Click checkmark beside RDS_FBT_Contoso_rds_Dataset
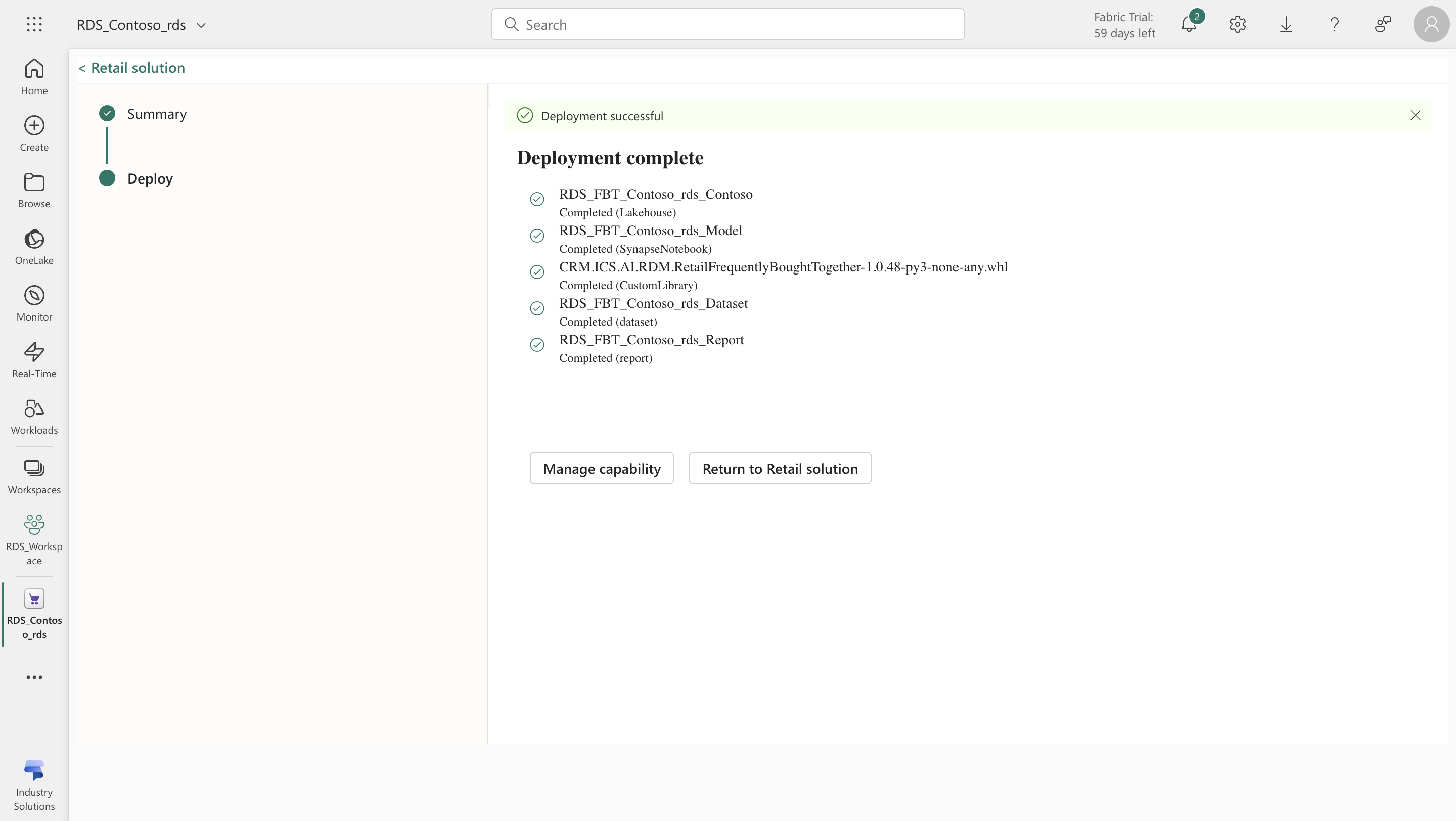1456x821 pixels. (x=537, y=308)
